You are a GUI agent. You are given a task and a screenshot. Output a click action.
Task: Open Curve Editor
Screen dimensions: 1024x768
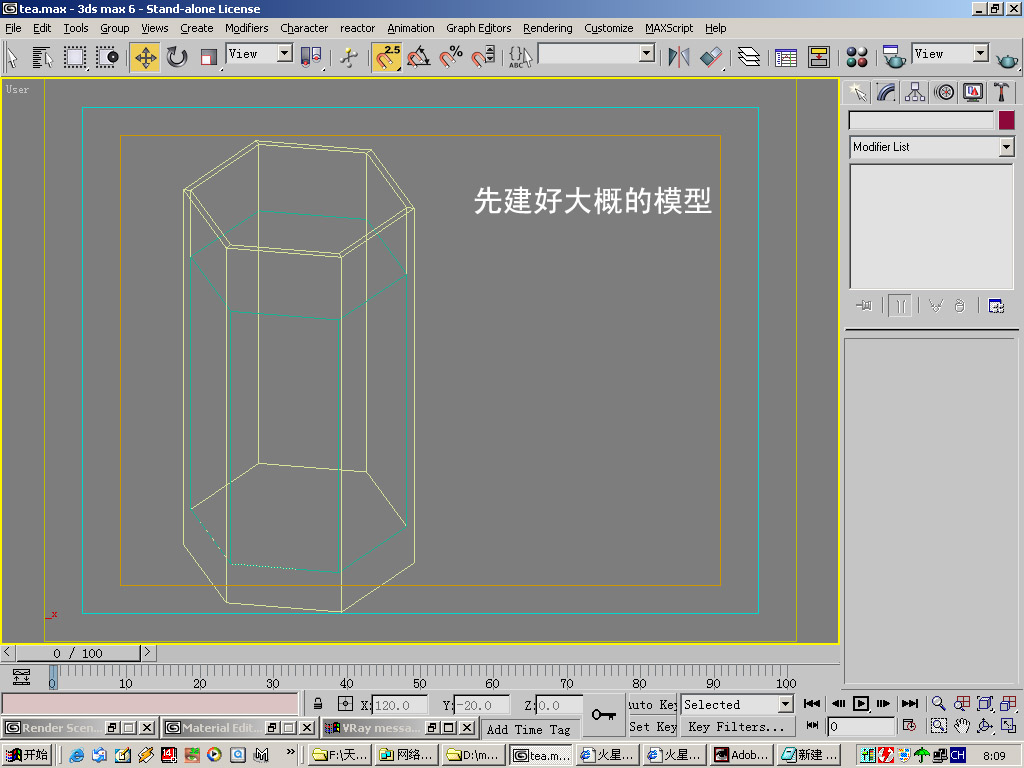(x=786, y=57)
